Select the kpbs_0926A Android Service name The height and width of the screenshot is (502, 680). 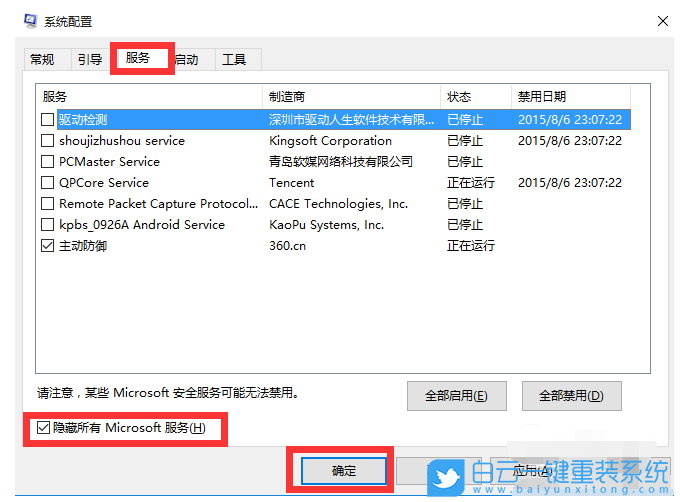pos(142,225)
